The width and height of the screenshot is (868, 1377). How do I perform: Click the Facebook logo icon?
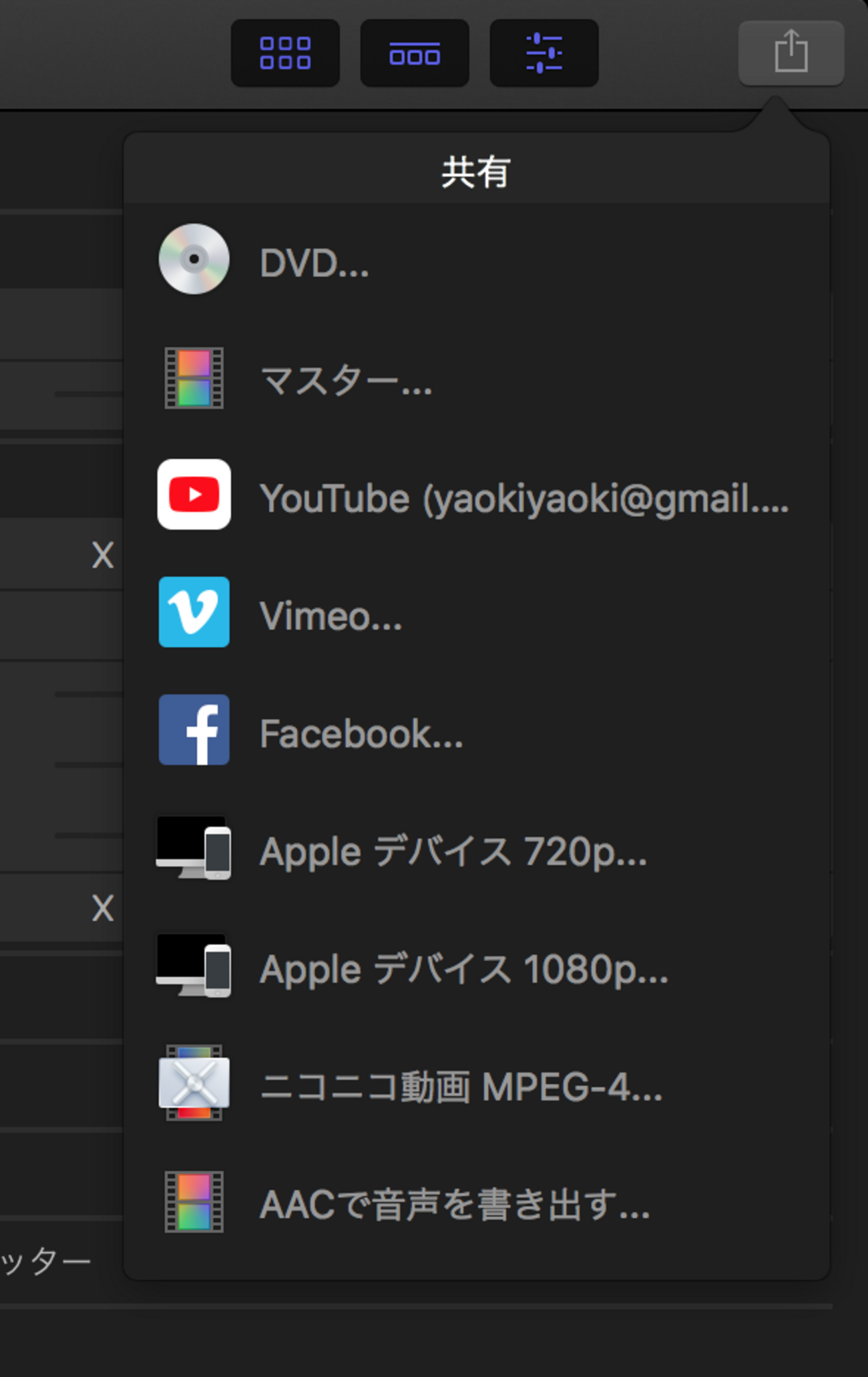pyautogui.click(x=194, y=729)
